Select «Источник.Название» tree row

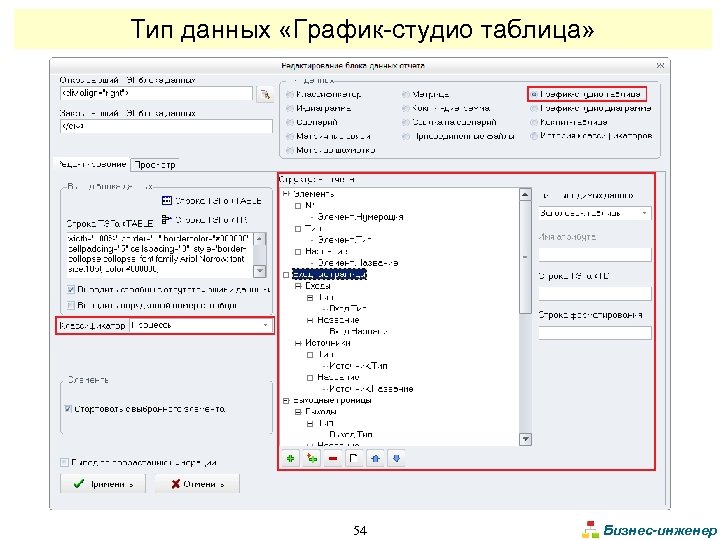[371, 389]
